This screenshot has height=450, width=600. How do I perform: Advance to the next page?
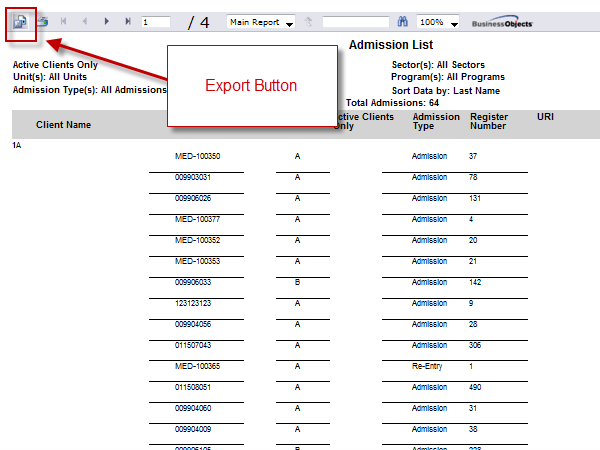107,21
